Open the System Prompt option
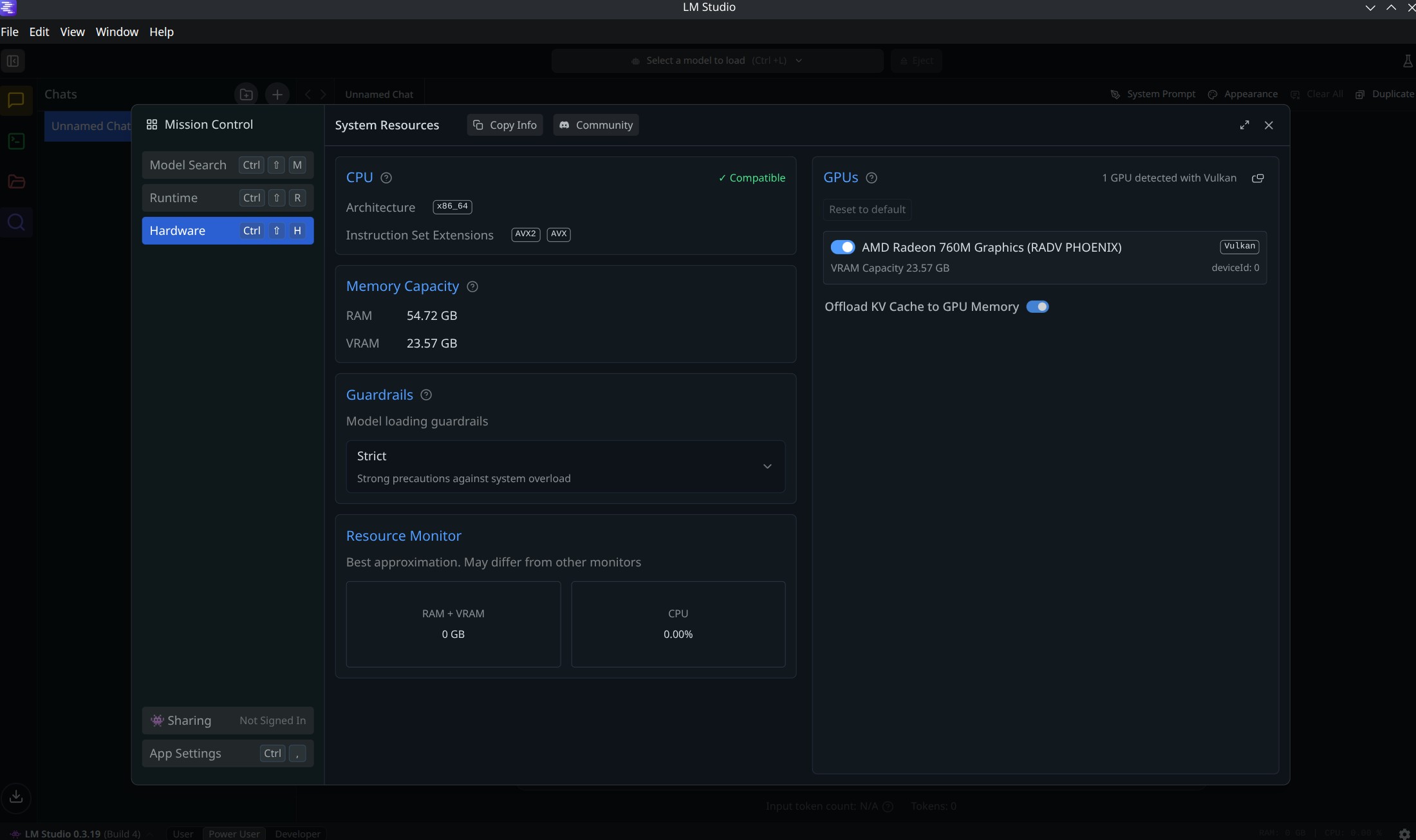1416x840 pixels. tap(1153, 94)
